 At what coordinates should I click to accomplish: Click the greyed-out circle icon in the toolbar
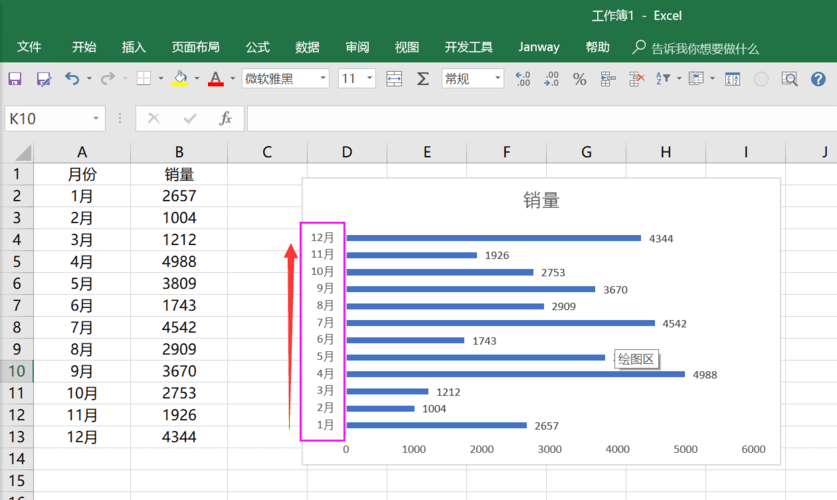(761, 79)
